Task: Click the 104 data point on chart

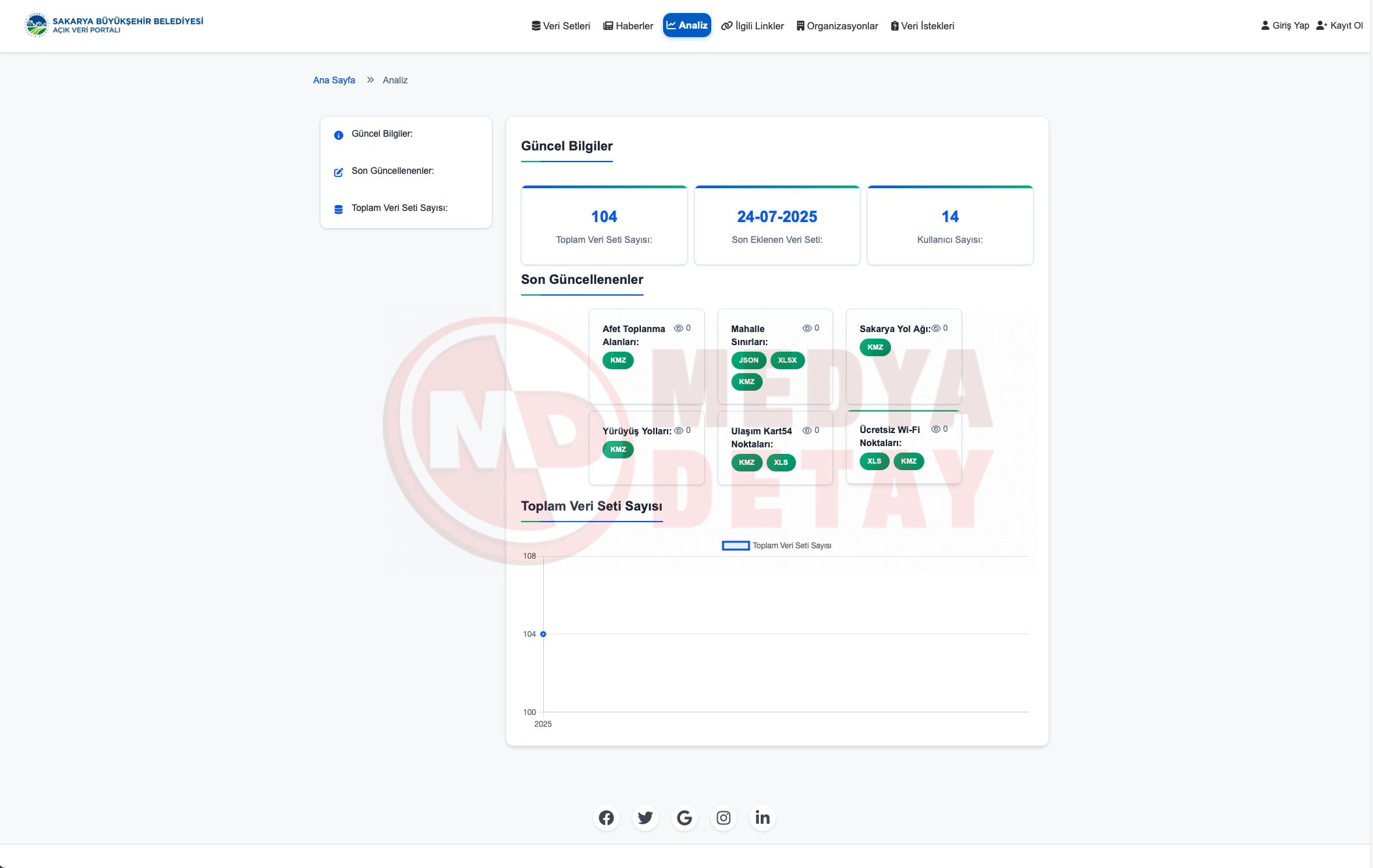Action: [x=543, y=634]
